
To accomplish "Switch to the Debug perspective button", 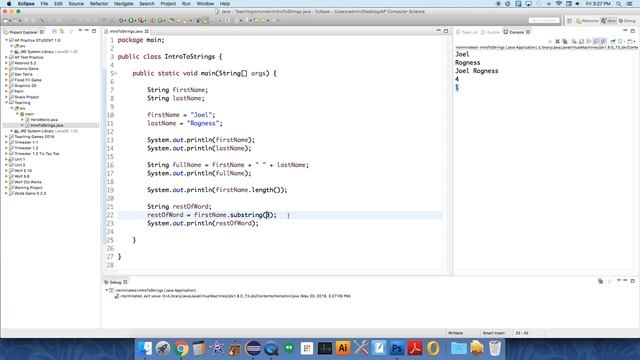I will pos(627,21).
